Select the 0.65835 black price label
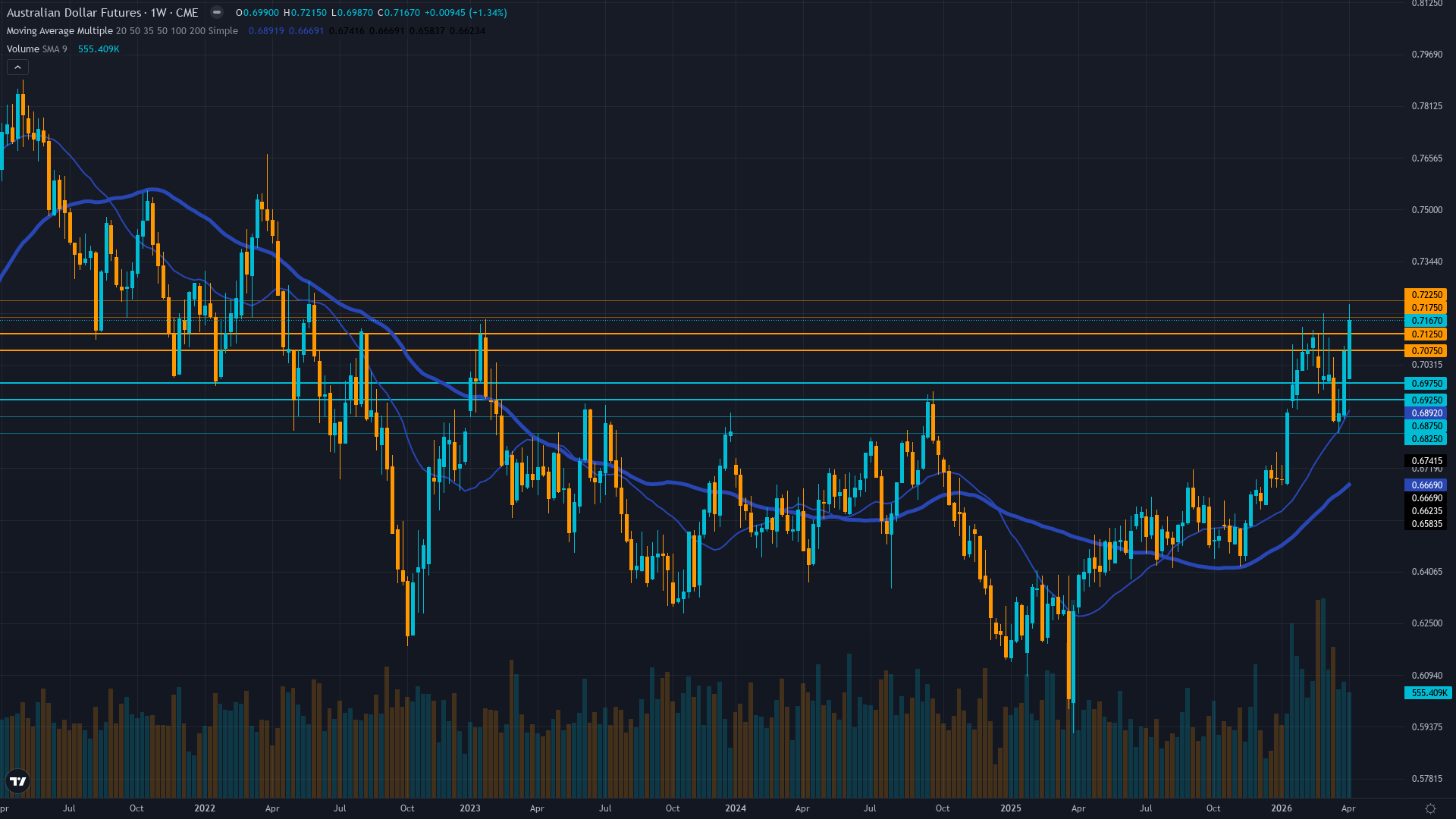 [1426, 524]
